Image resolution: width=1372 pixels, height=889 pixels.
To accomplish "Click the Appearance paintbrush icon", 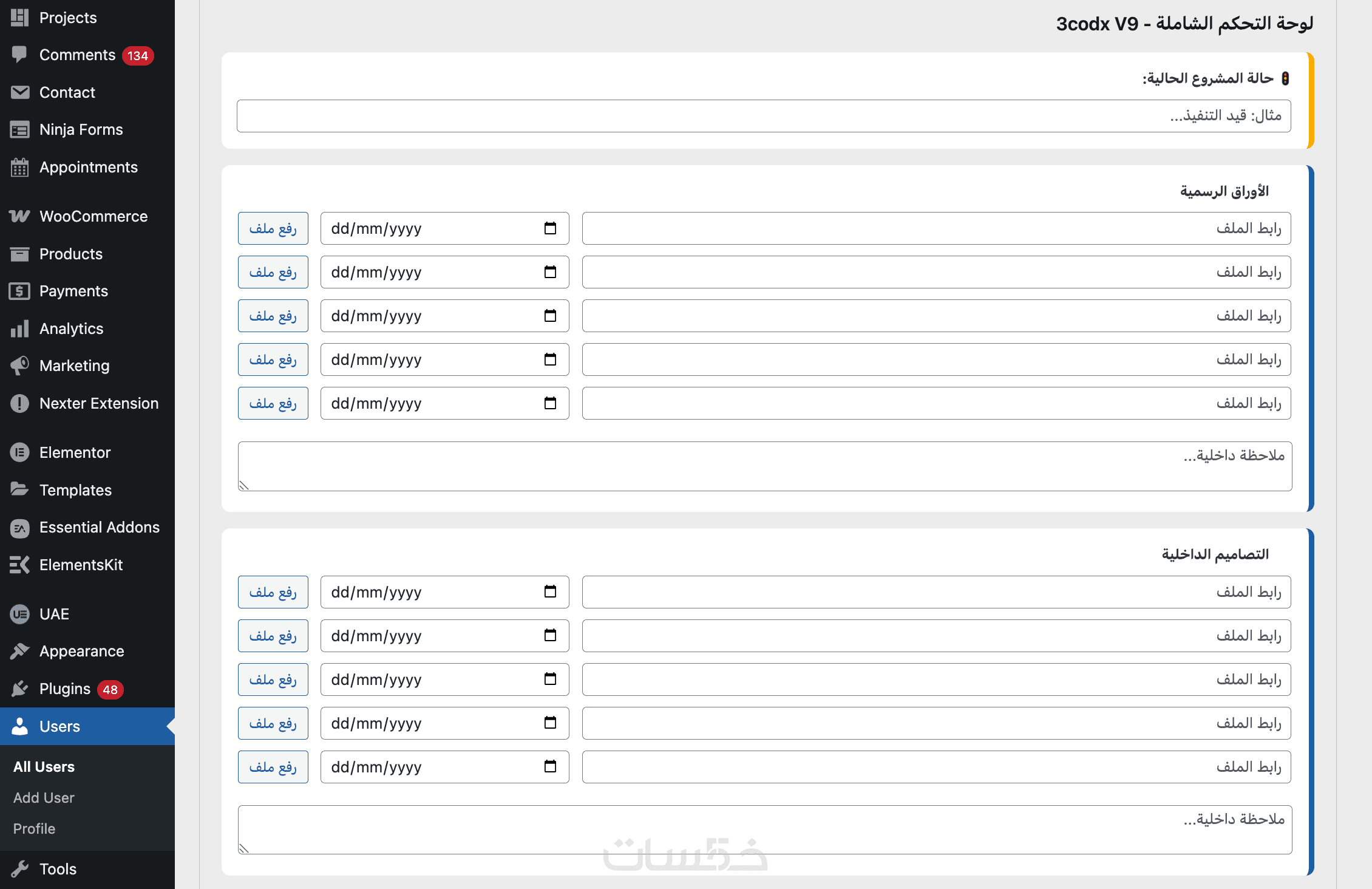I will click(19, 651).
